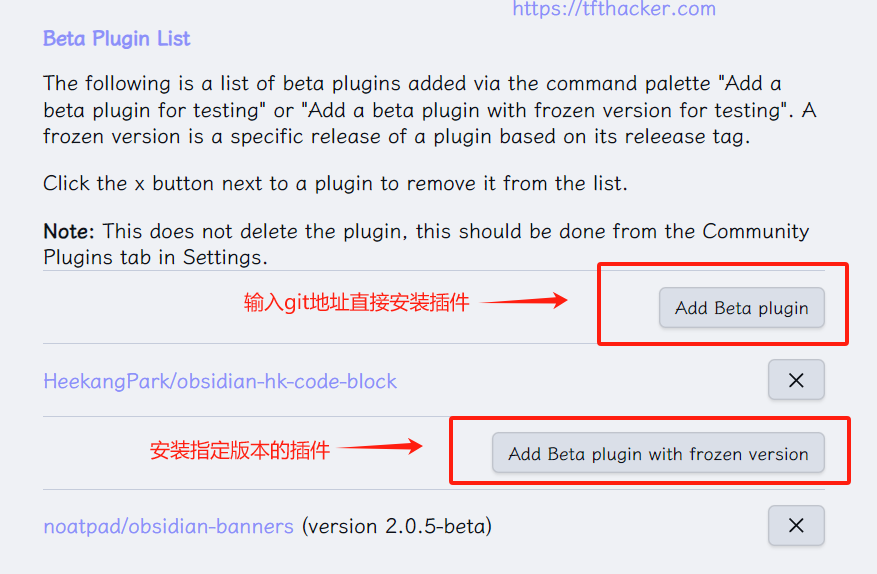
Task: Click the Beta Plugin List heading
Action: 116,39
